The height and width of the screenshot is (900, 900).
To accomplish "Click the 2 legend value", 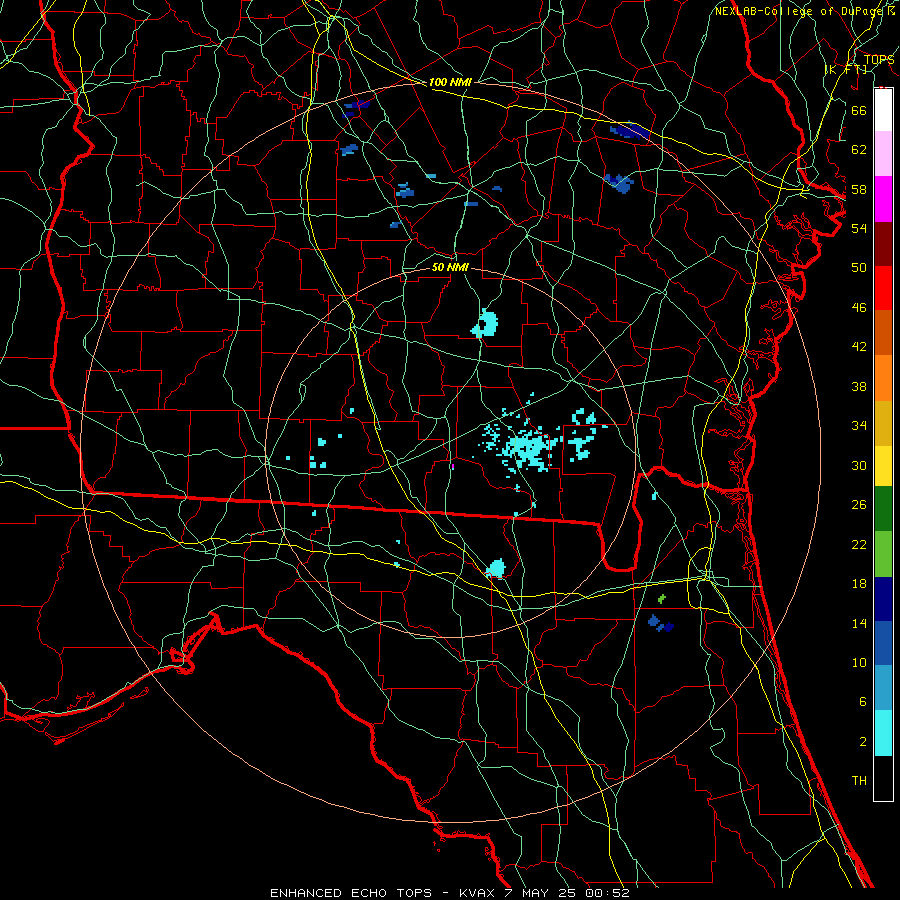I will click(x=862, y=742).
